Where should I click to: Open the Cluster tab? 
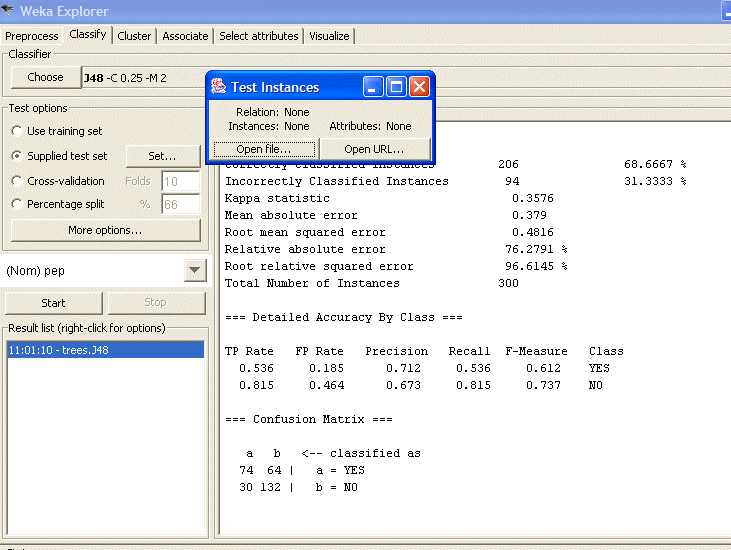click(x=134, y=36)
